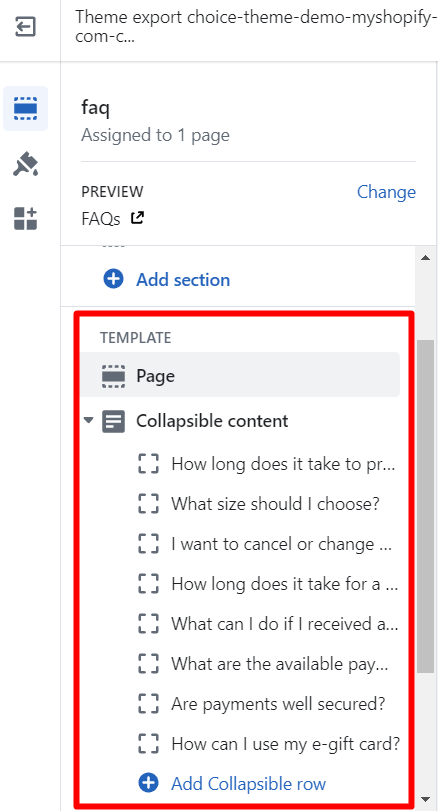This screenshot has width=438, height=811.
Task: Click scrollbar up arrow
Action: tap(425, 258)
